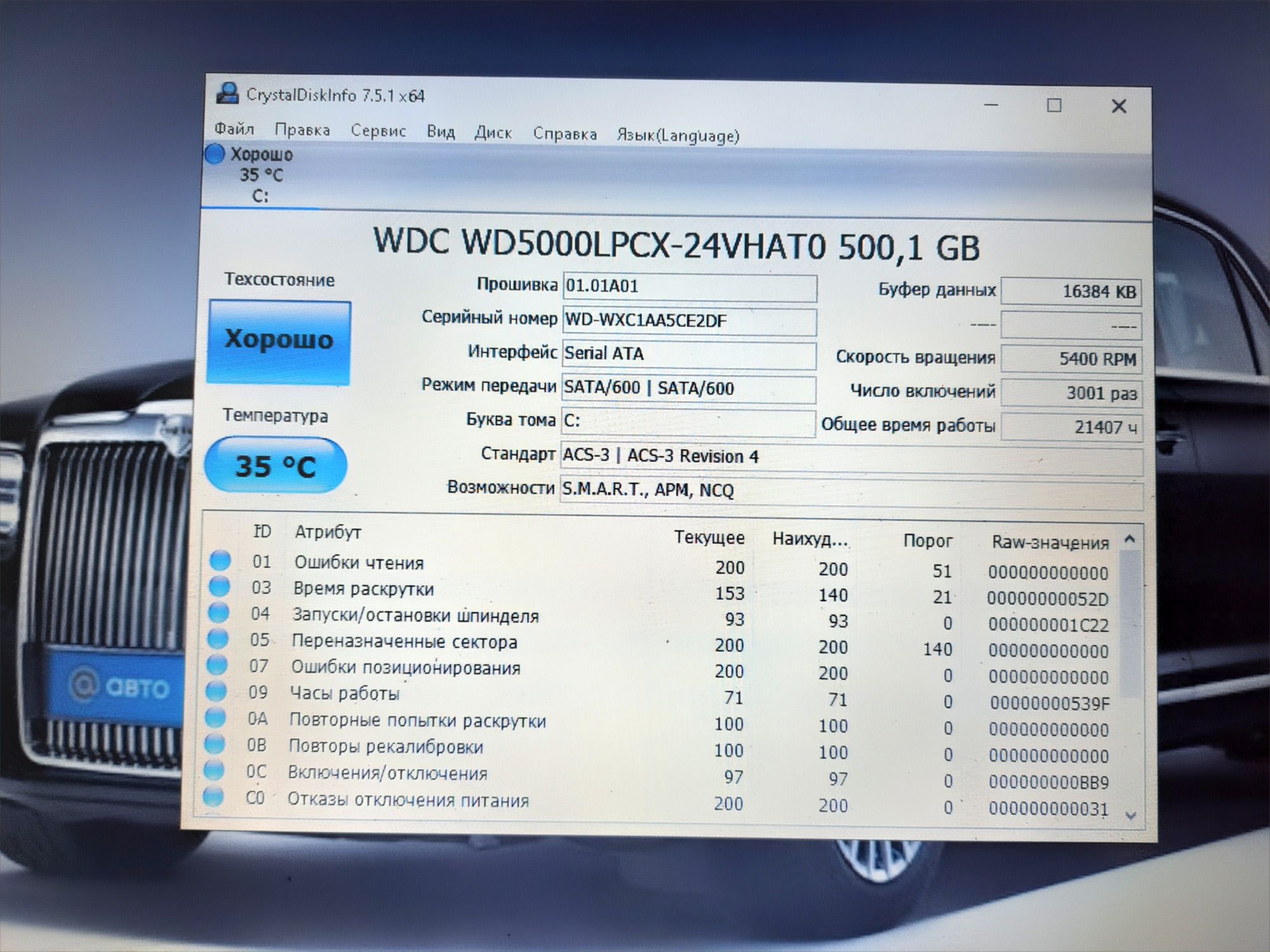Click the Режим передачи field SATA/600

[x=688, y=389]
